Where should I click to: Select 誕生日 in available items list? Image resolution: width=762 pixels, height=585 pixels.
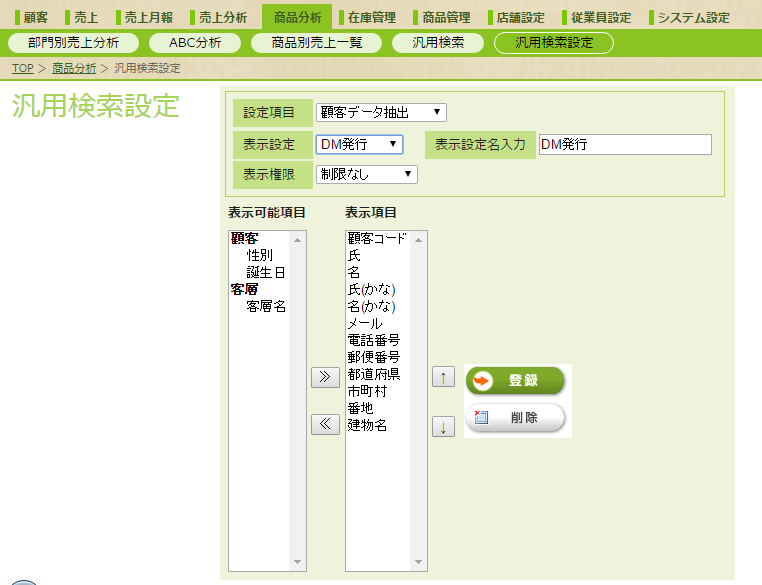[x=265, y=272]
